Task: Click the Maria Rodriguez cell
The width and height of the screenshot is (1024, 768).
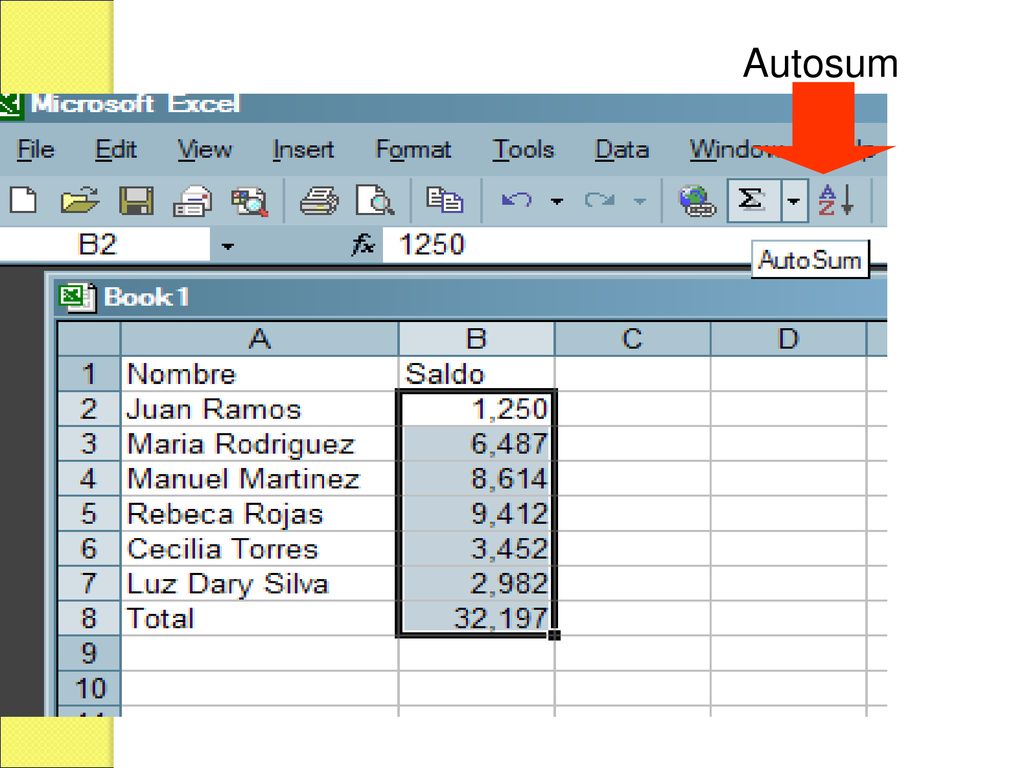Action: pos(260,443)
